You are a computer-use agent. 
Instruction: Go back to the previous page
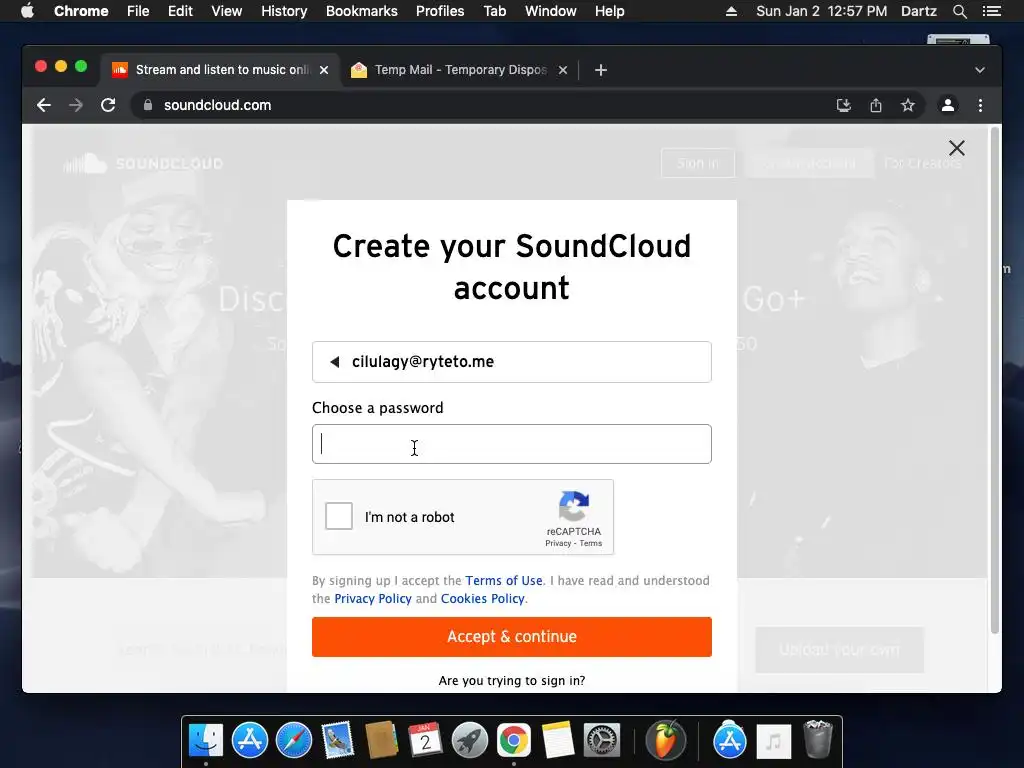click(x=44, y=105)
